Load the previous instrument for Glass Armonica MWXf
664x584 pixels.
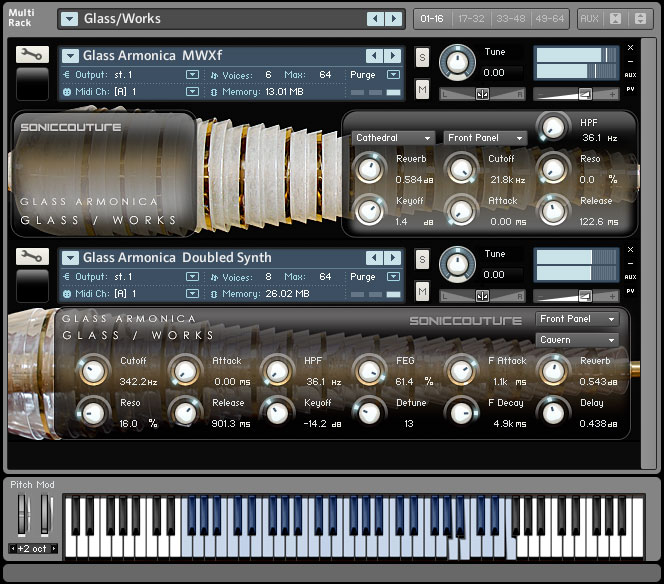[x=374, y=55]
